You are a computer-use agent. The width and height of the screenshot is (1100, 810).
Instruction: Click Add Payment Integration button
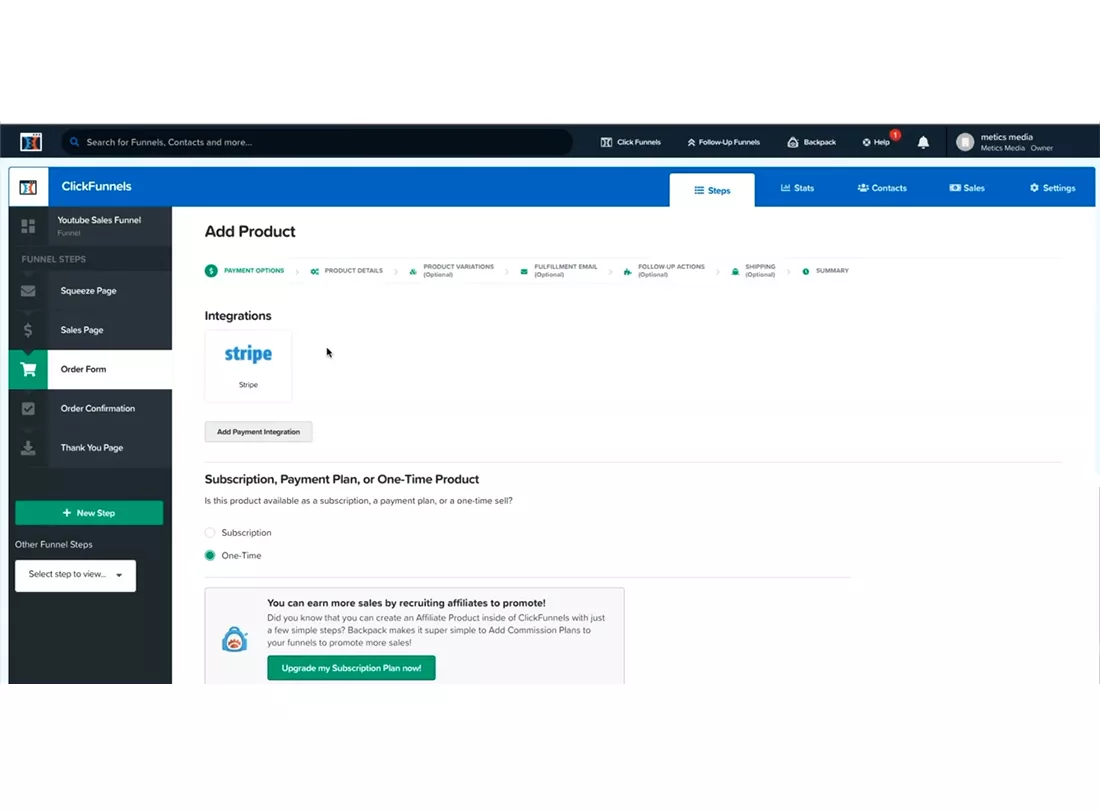(258, 431)
